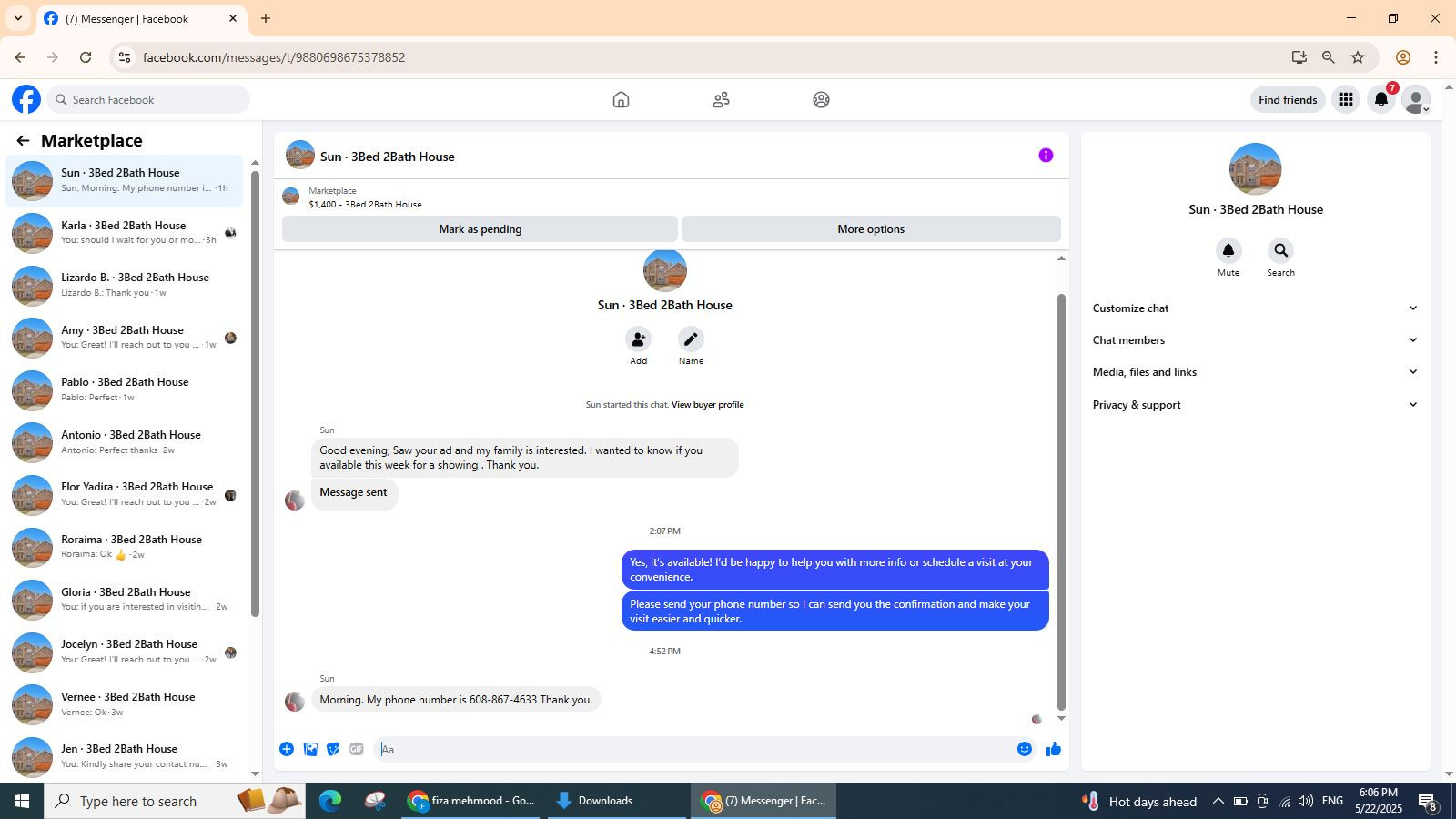
Task: Click the Search Facebook field
Action: (148, 99)
